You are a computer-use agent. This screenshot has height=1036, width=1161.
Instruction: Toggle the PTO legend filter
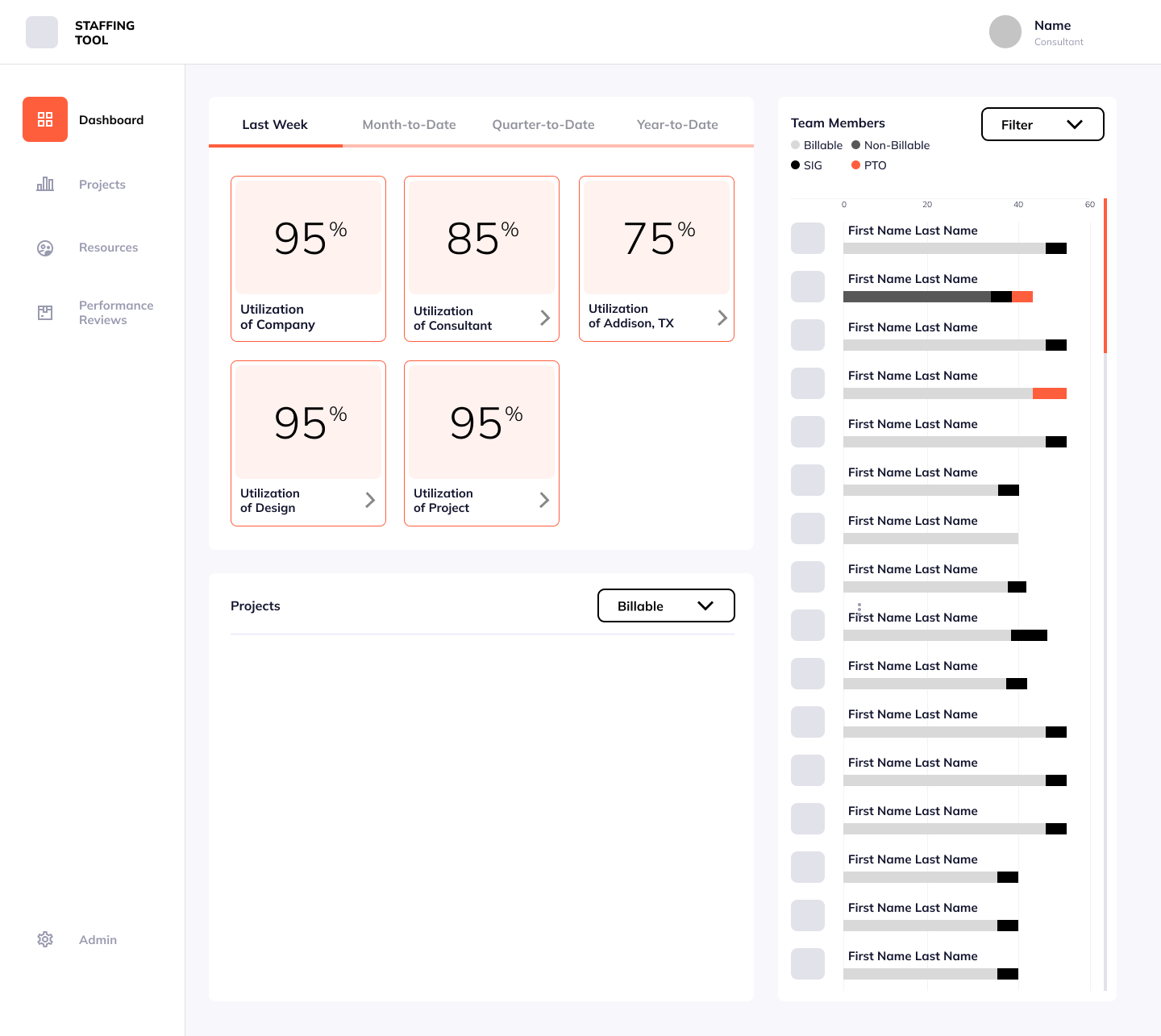pyautogui.click(x=855, y=164)
